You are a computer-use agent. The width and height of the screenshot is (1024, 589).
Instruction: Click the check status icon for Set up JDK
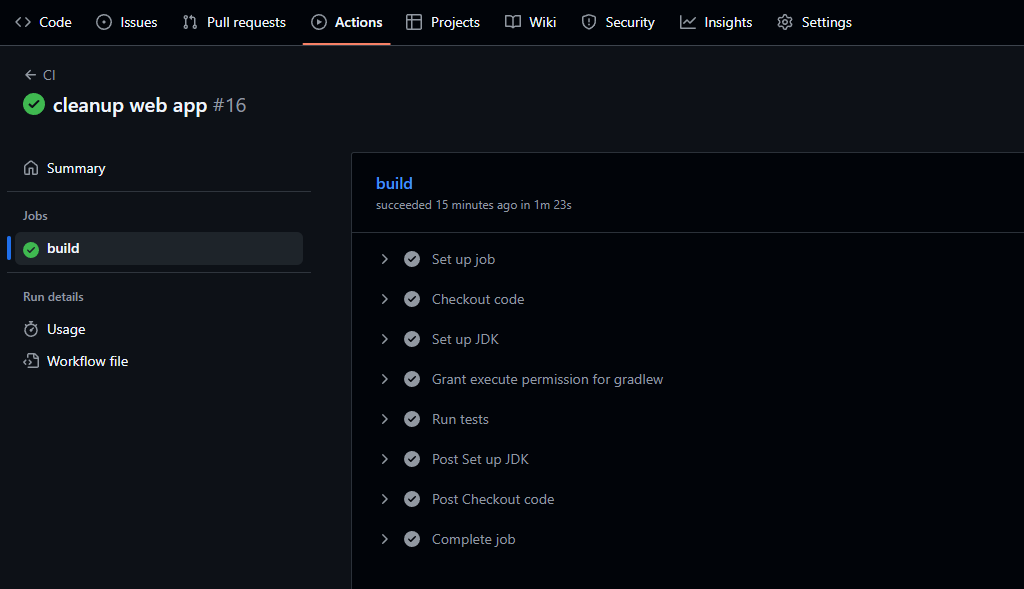411,339
